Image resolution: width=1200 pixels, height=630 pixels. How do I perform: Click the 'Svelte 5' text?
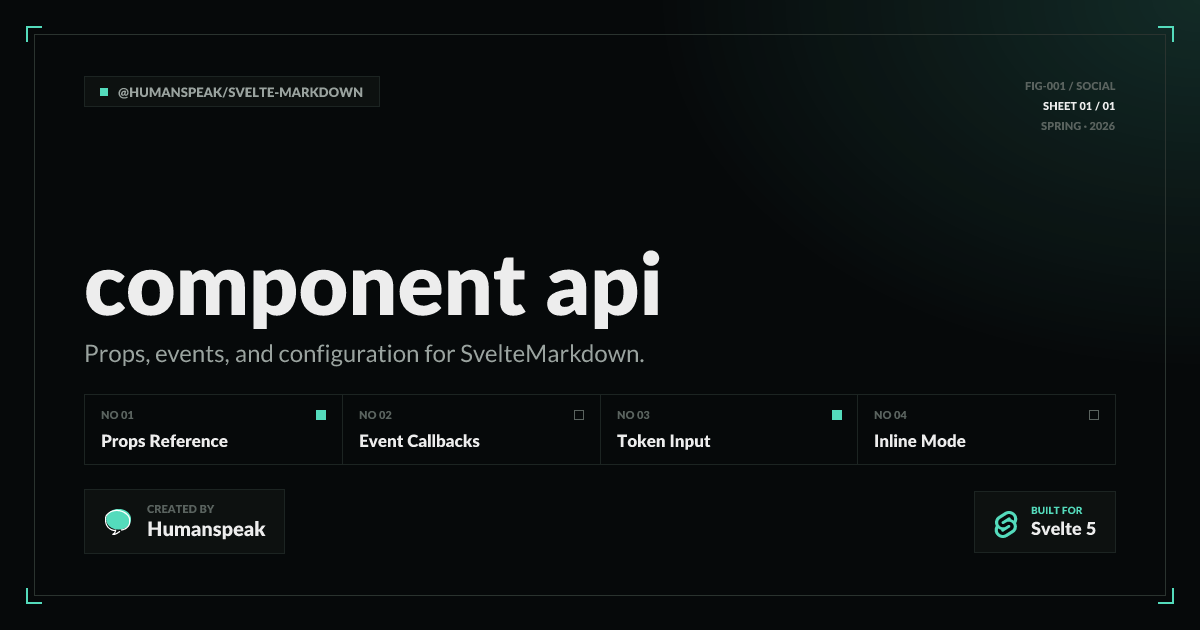(x=1063, y=529)
